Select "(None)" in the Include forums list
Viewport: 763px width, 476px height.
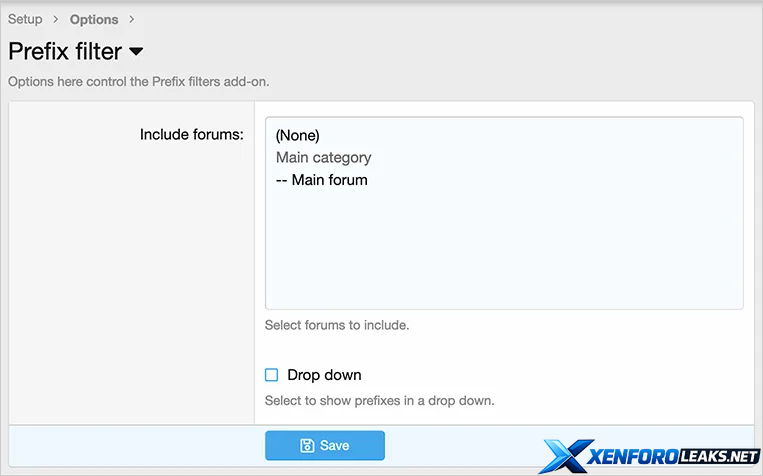point(297,135)
